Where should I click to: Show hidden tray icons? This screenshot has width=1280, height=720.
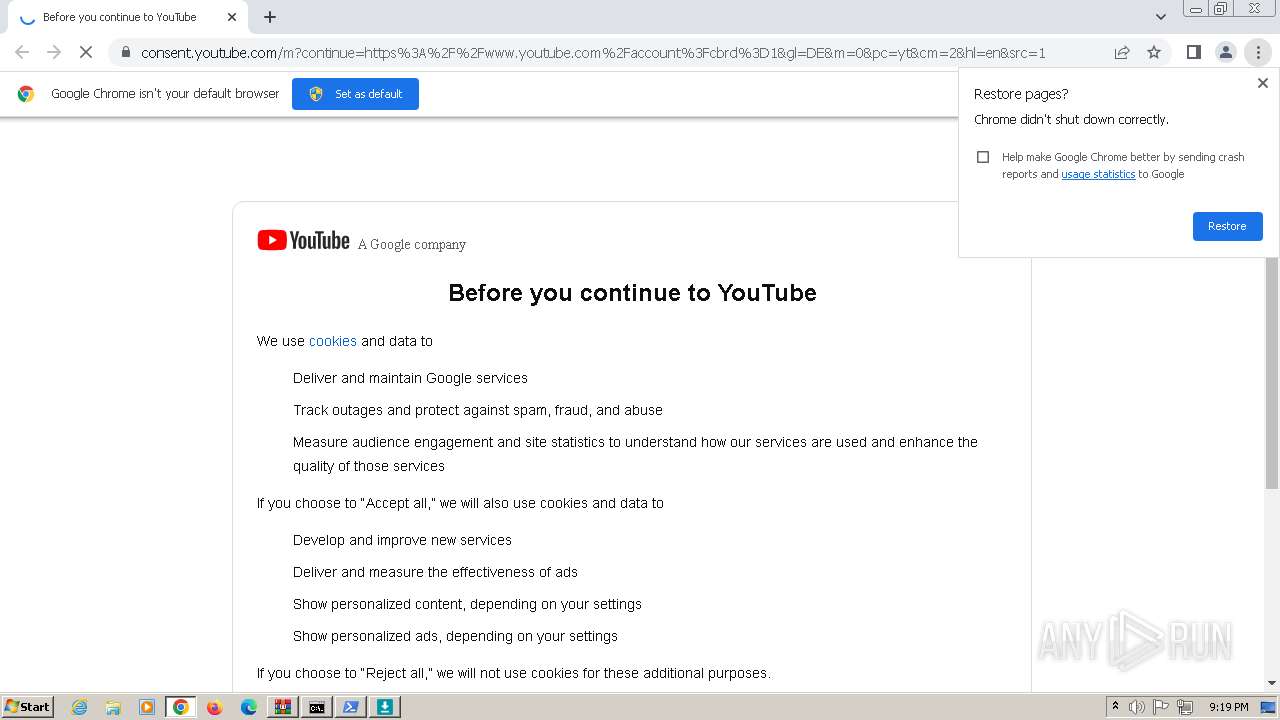[x=1115, y=707]
